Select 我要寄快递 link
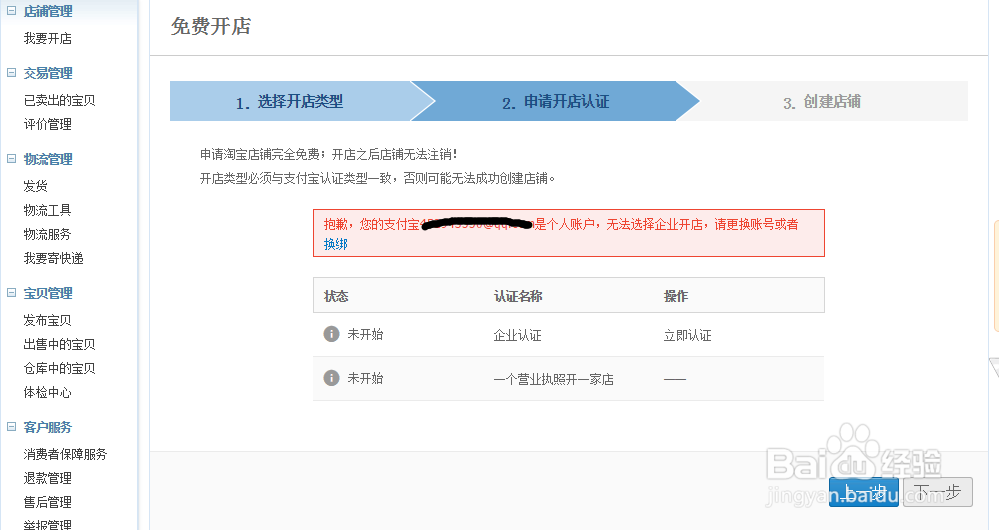The height and width of the screenshot is (530, 999). (x=54, y=258)
